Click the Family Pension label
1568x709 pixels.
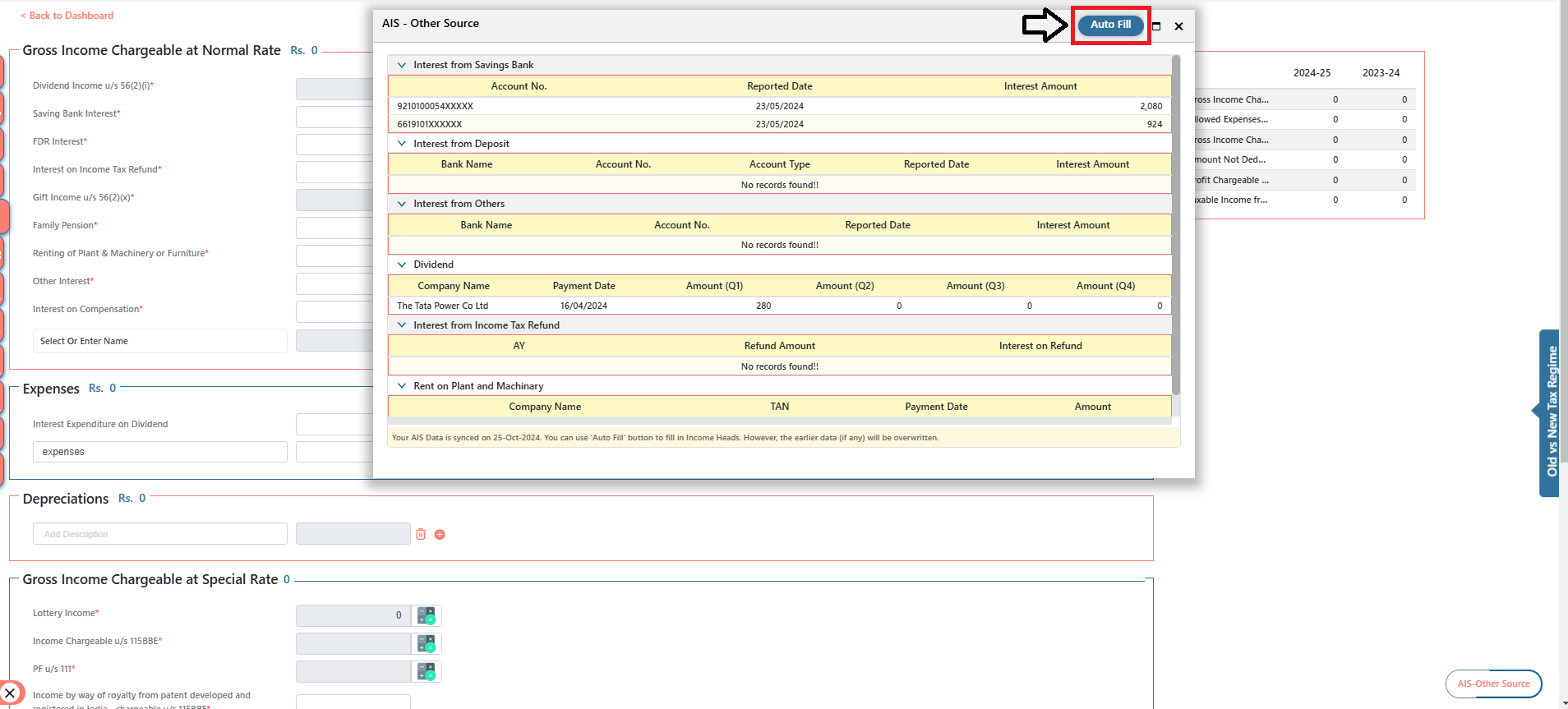65,225
